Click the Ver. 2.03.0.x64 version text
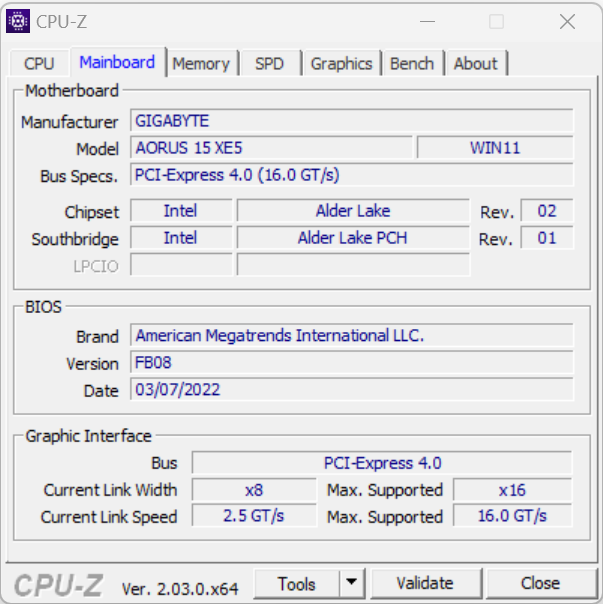 point(180,589)
